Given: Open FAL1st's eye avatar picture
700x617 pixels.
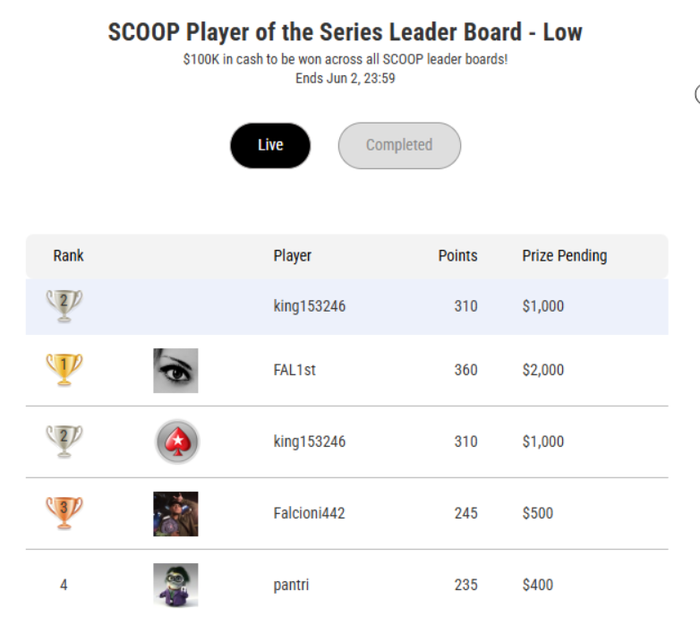Looking at the screenshot, I should [x=175, y=371].
